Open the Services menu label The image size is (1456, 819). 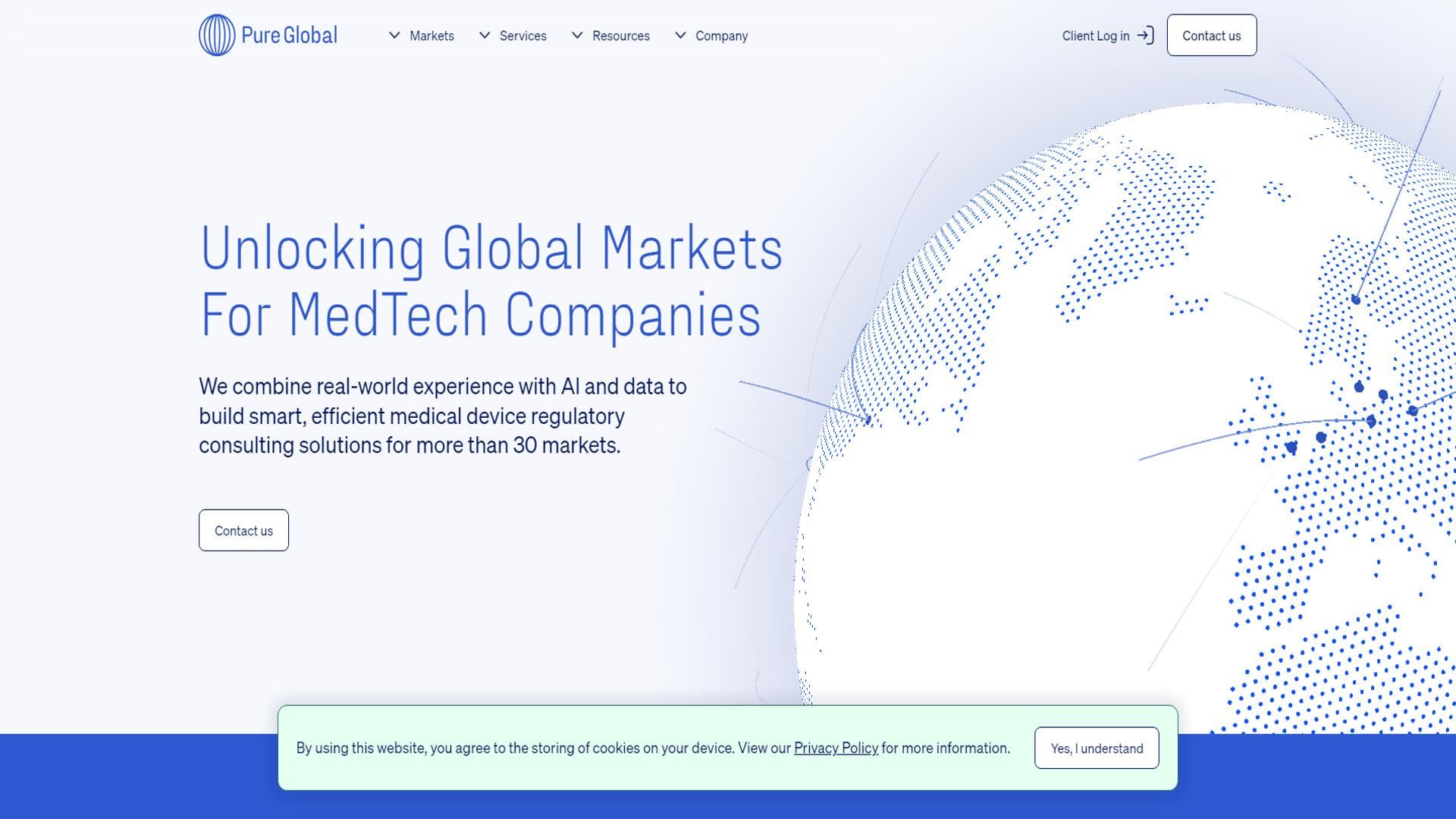[x=522, y=36]
